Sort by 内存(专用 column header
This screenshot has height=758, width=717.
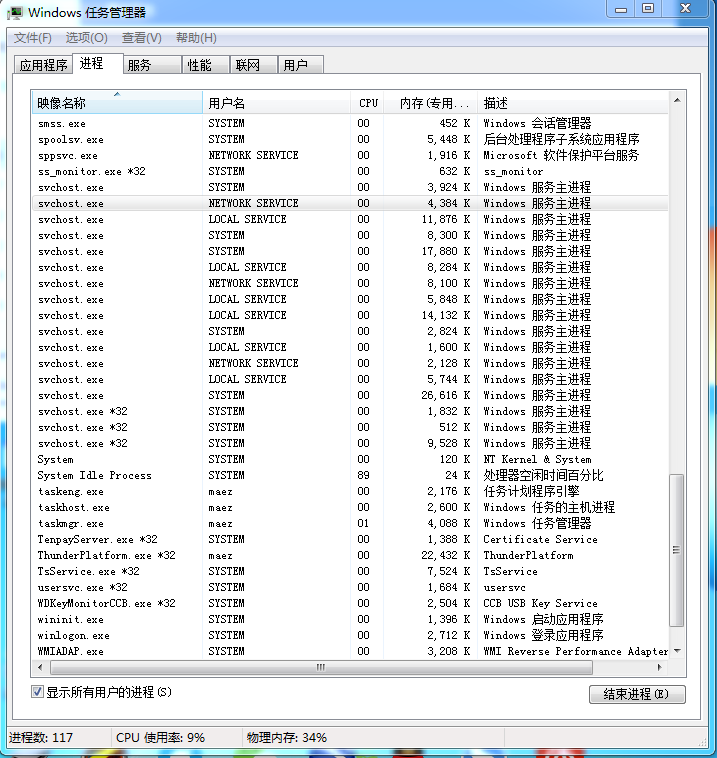(x=430, y=103)
